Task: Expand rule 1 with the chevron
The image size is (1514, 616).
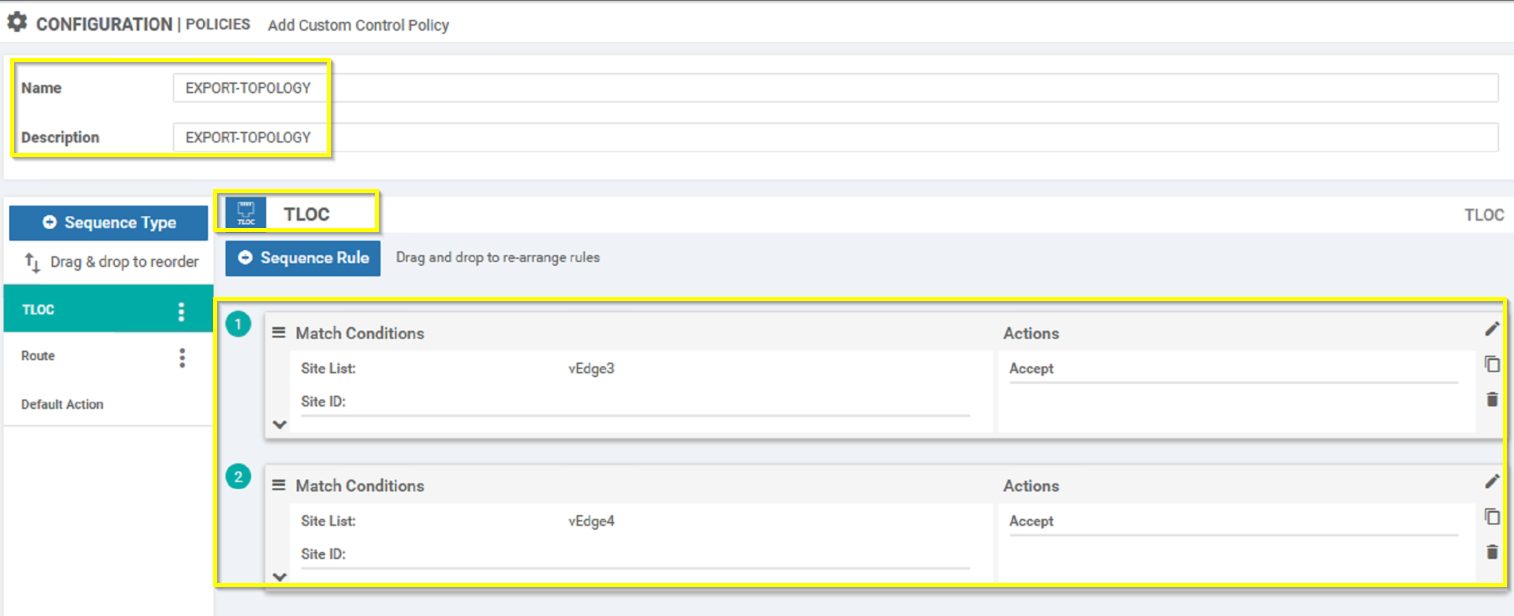Action: [x=279, y=424]
